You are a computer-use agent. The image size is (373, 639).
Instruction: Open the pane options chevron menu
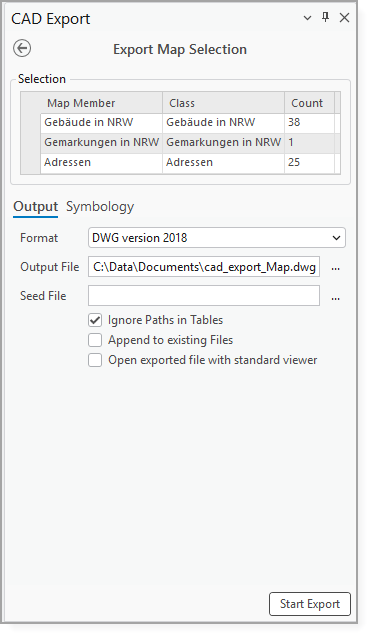307,18
